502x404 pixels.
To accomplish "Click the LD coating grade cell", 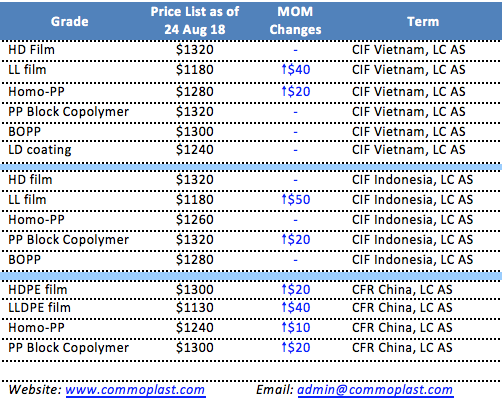I will pyautogui.click(x=40, y=150).
